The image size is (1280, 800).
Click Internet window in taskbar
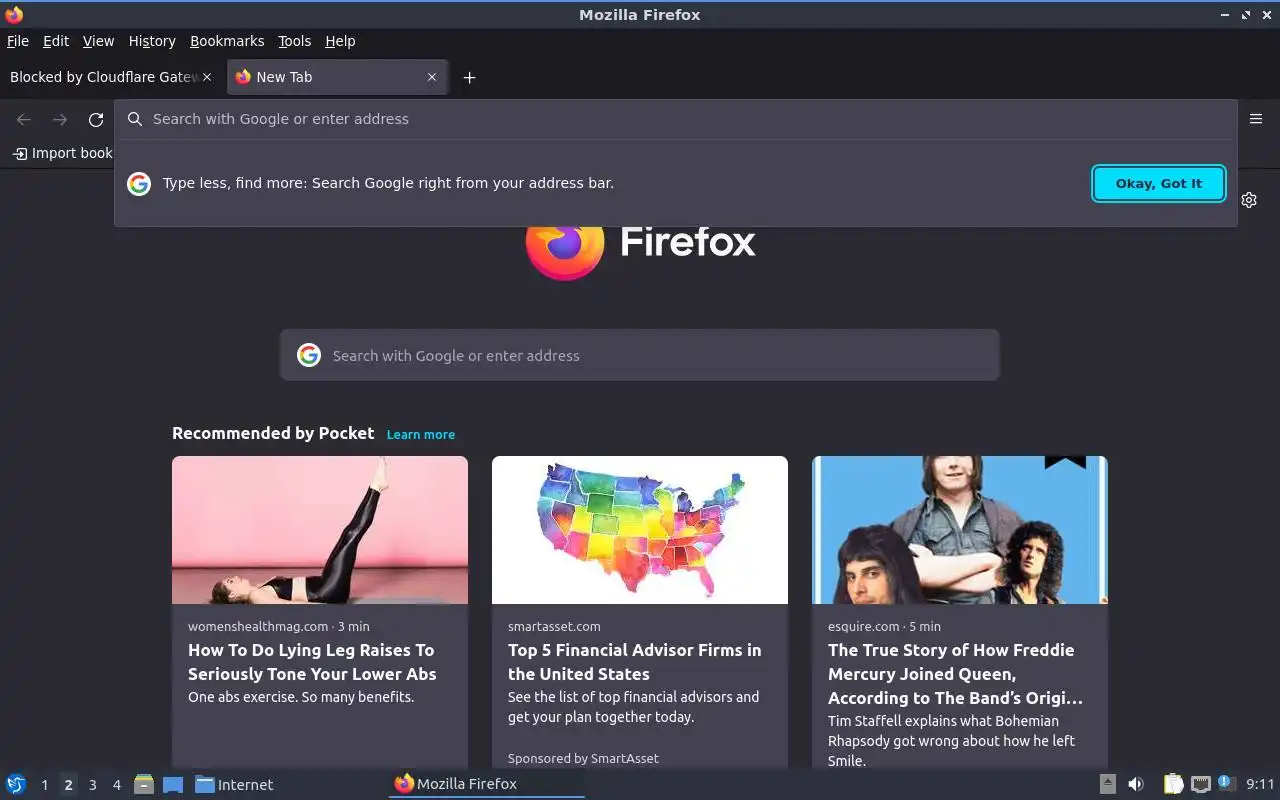234,784
